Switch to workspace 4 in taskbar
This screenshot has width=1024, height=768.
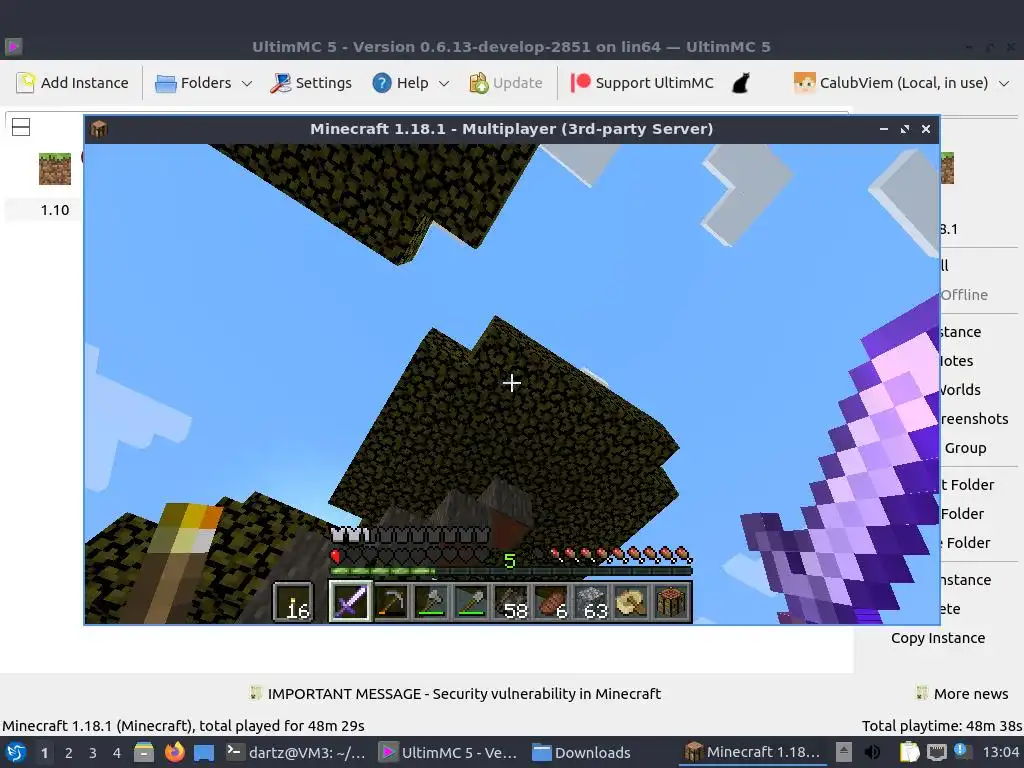[117, 753]
